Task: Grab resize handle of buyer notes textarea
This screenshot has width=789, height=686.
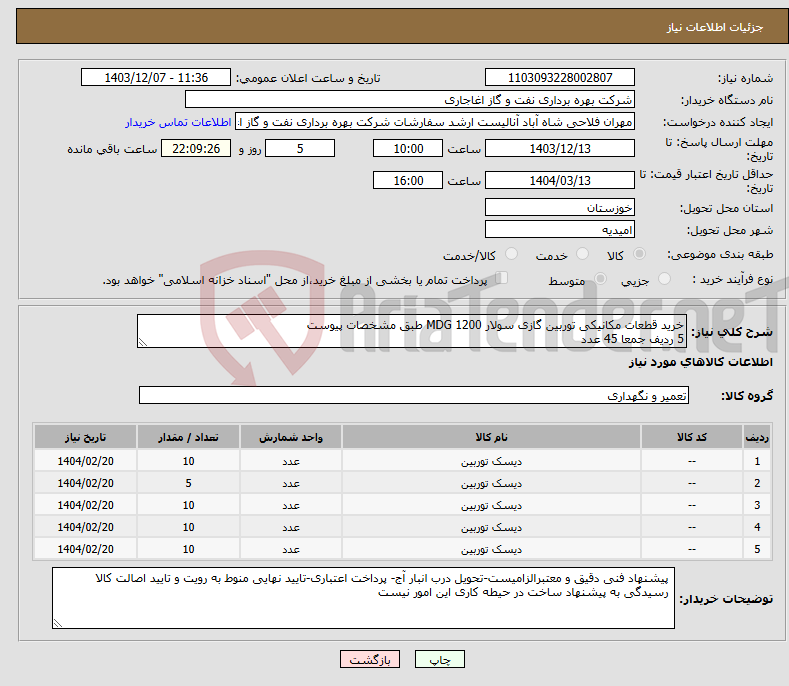Action: click(58, 623)
